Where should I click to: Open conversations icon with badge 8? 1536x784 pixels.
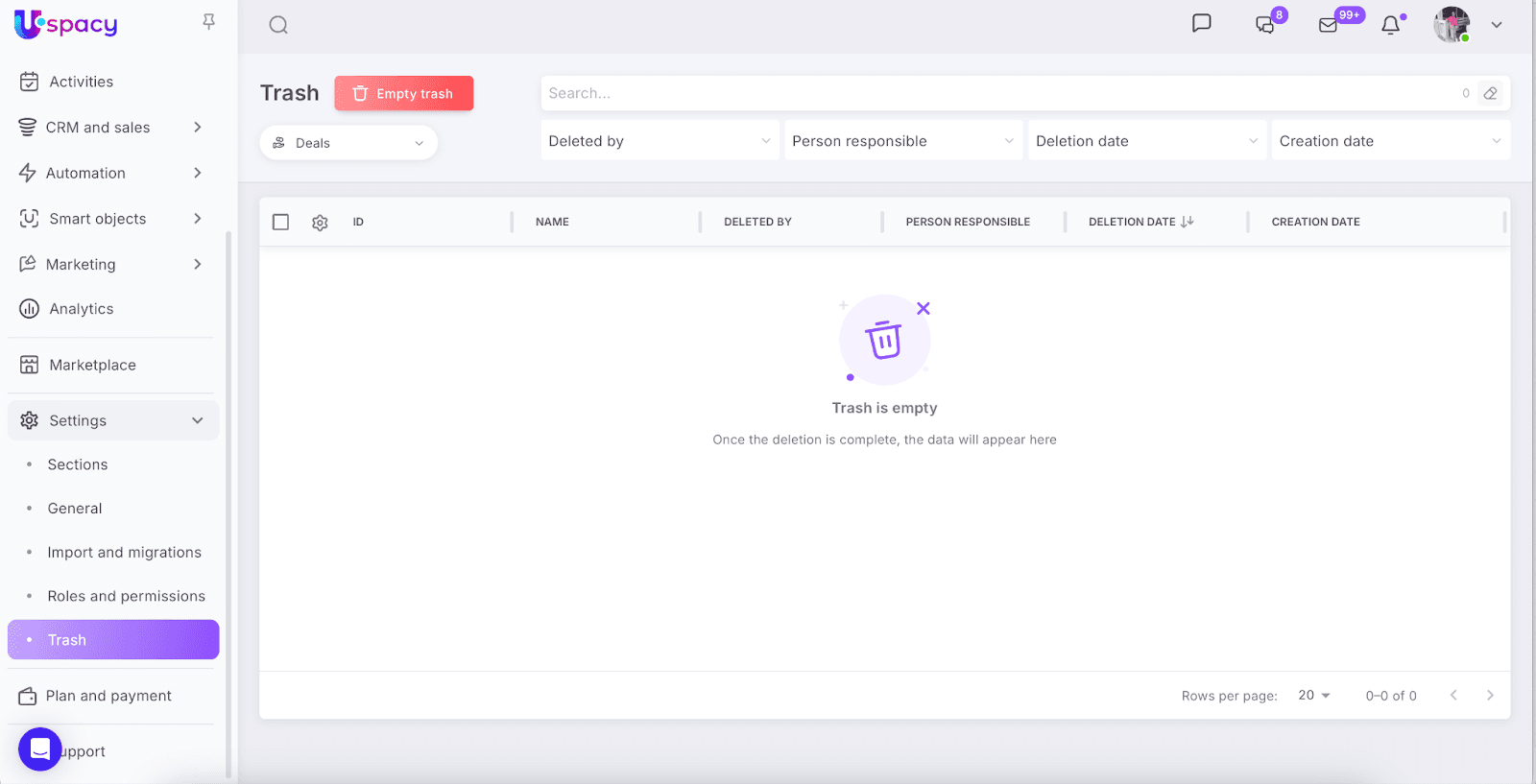pos(1266,25)
